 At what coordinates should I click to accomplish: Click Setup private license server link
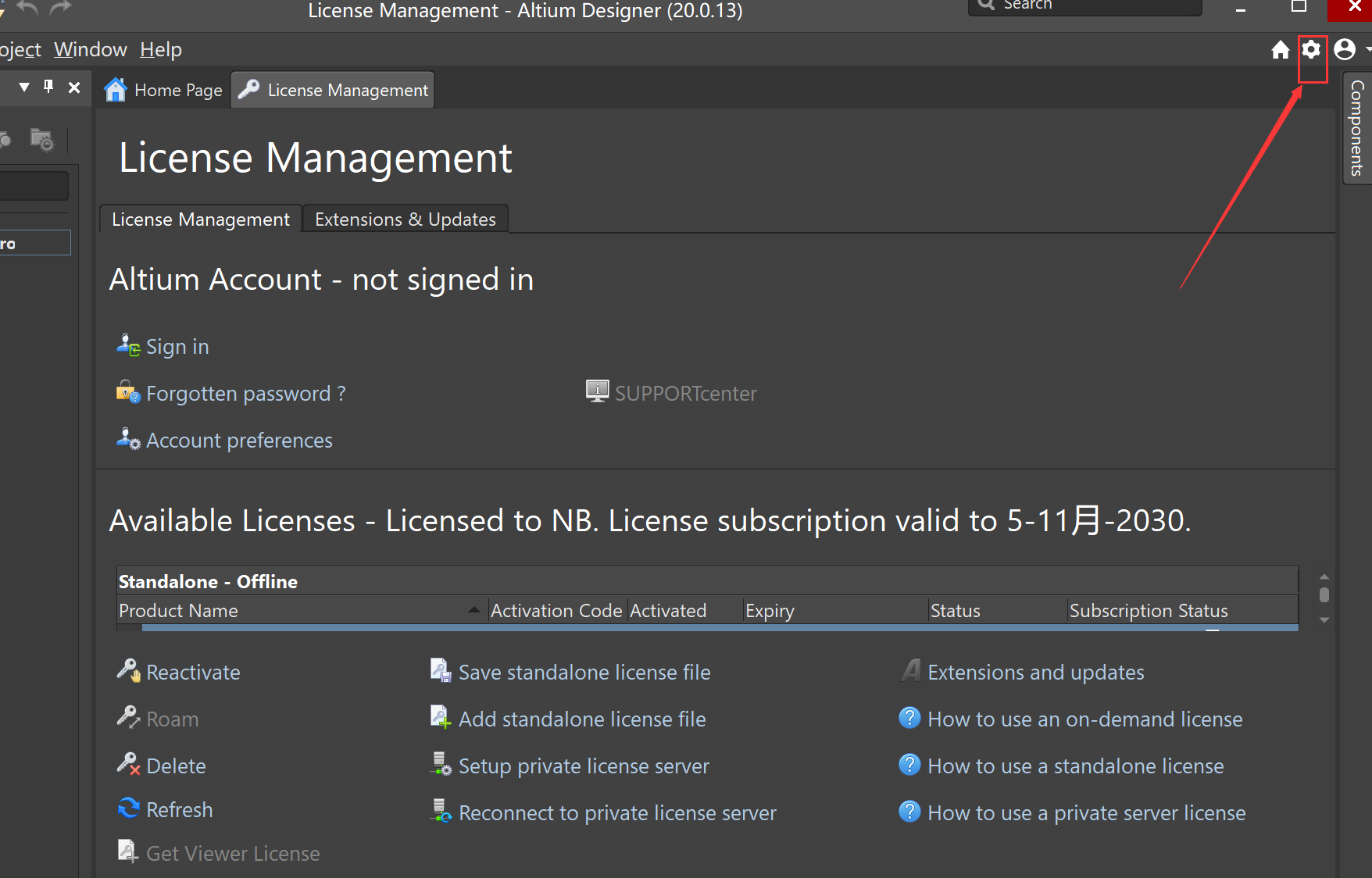pos(584,766)
